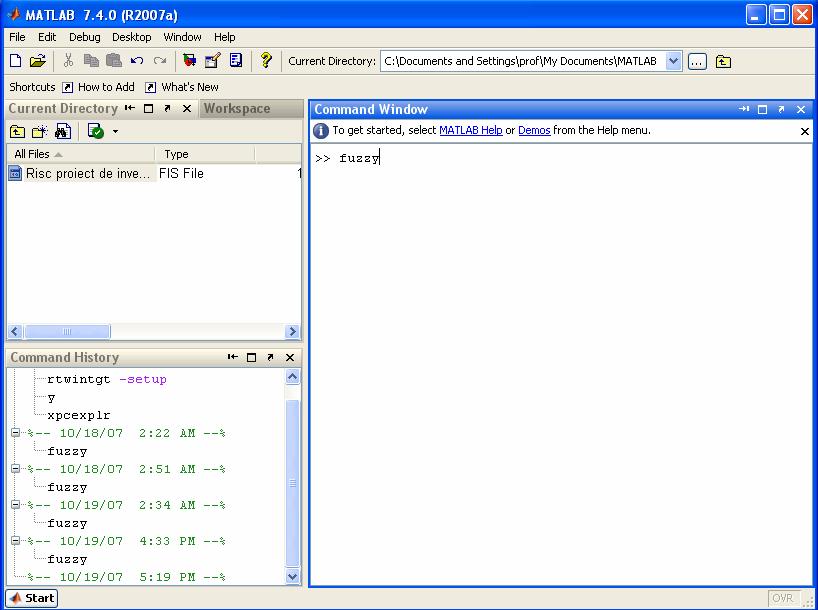Open the How to Add shortcut
Viewport: 818px width, 610px height.
(x=99, y=87)
